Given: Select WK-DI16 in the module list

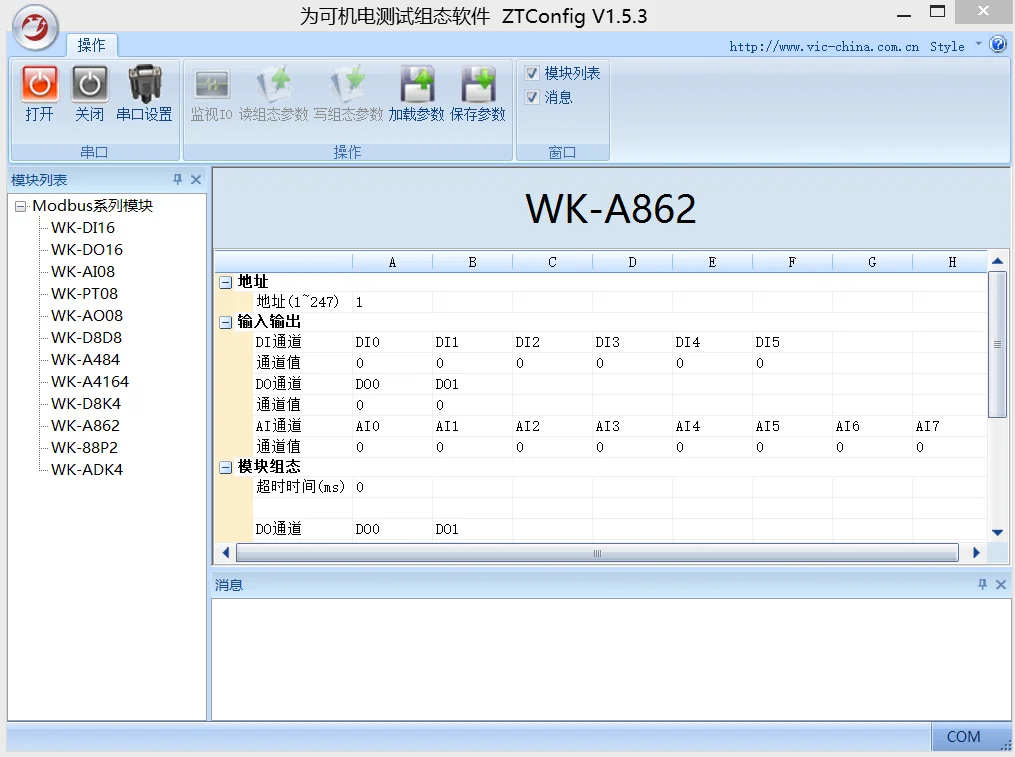Looking at the screenshot, I should point(83,228).
